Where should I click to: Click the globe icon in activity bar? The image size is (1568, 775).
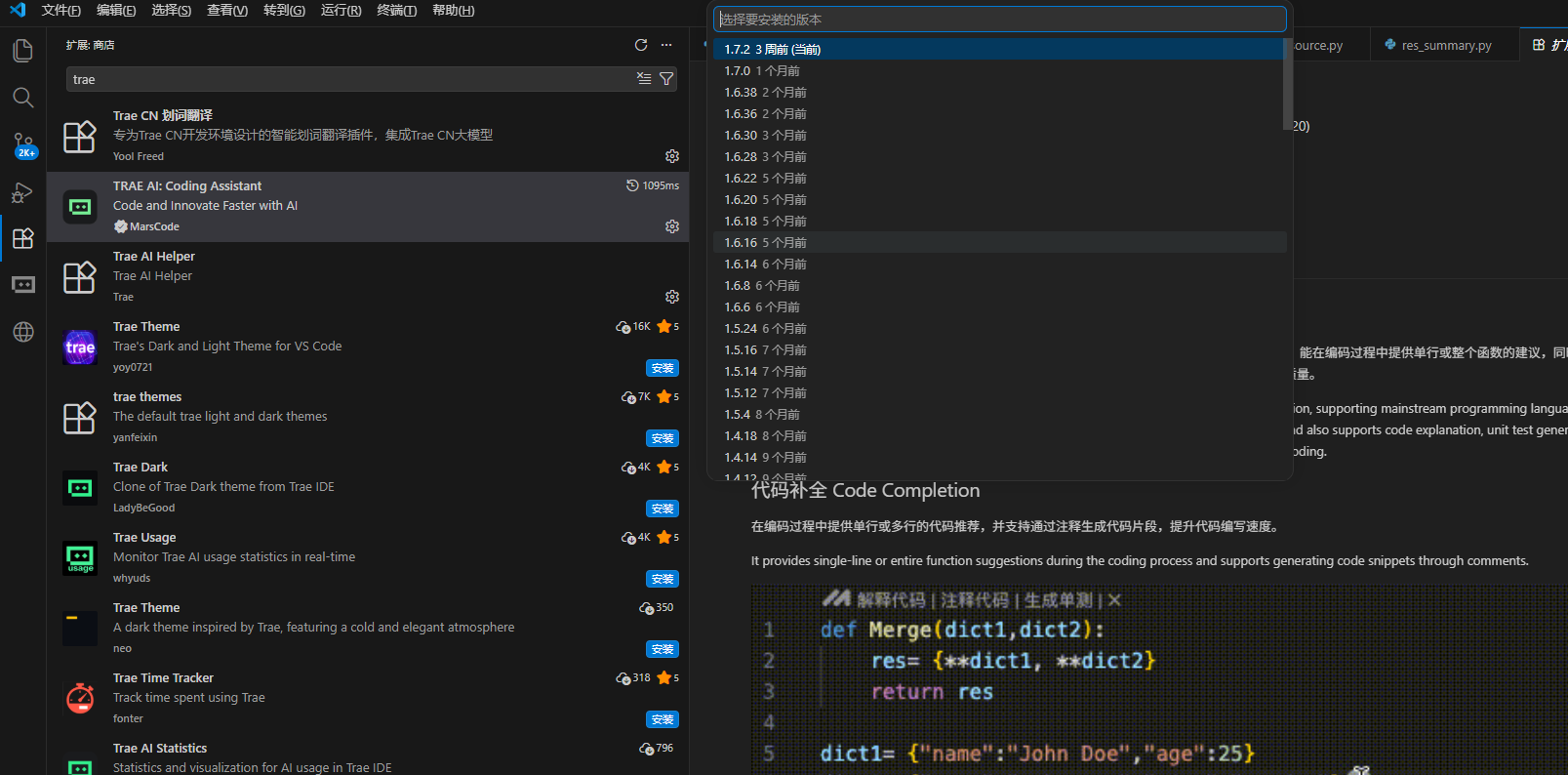(22, 332)
